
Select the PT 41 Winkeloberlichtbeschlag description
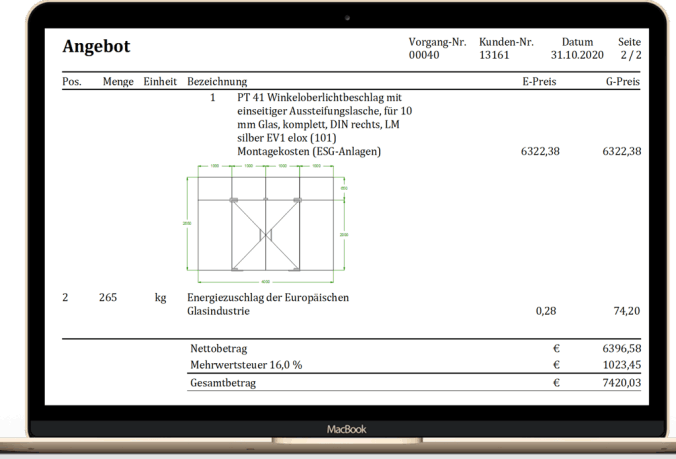323,118
